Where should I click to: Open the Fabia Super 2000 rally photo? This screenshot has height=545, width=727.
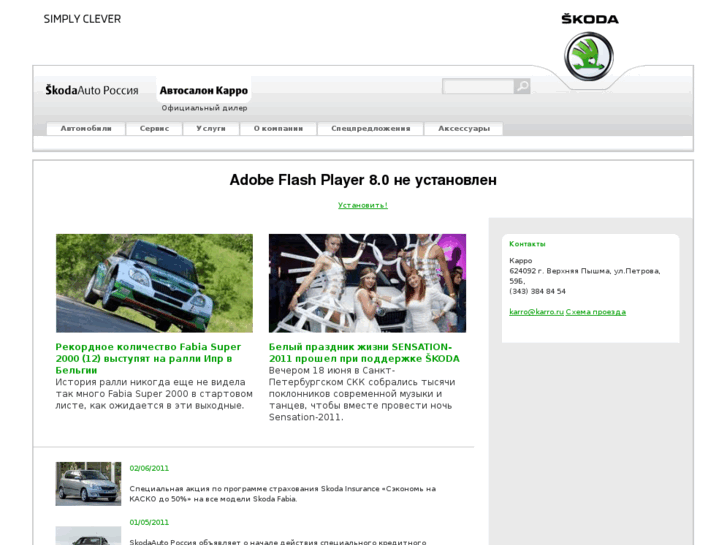[x=154, y=283]
